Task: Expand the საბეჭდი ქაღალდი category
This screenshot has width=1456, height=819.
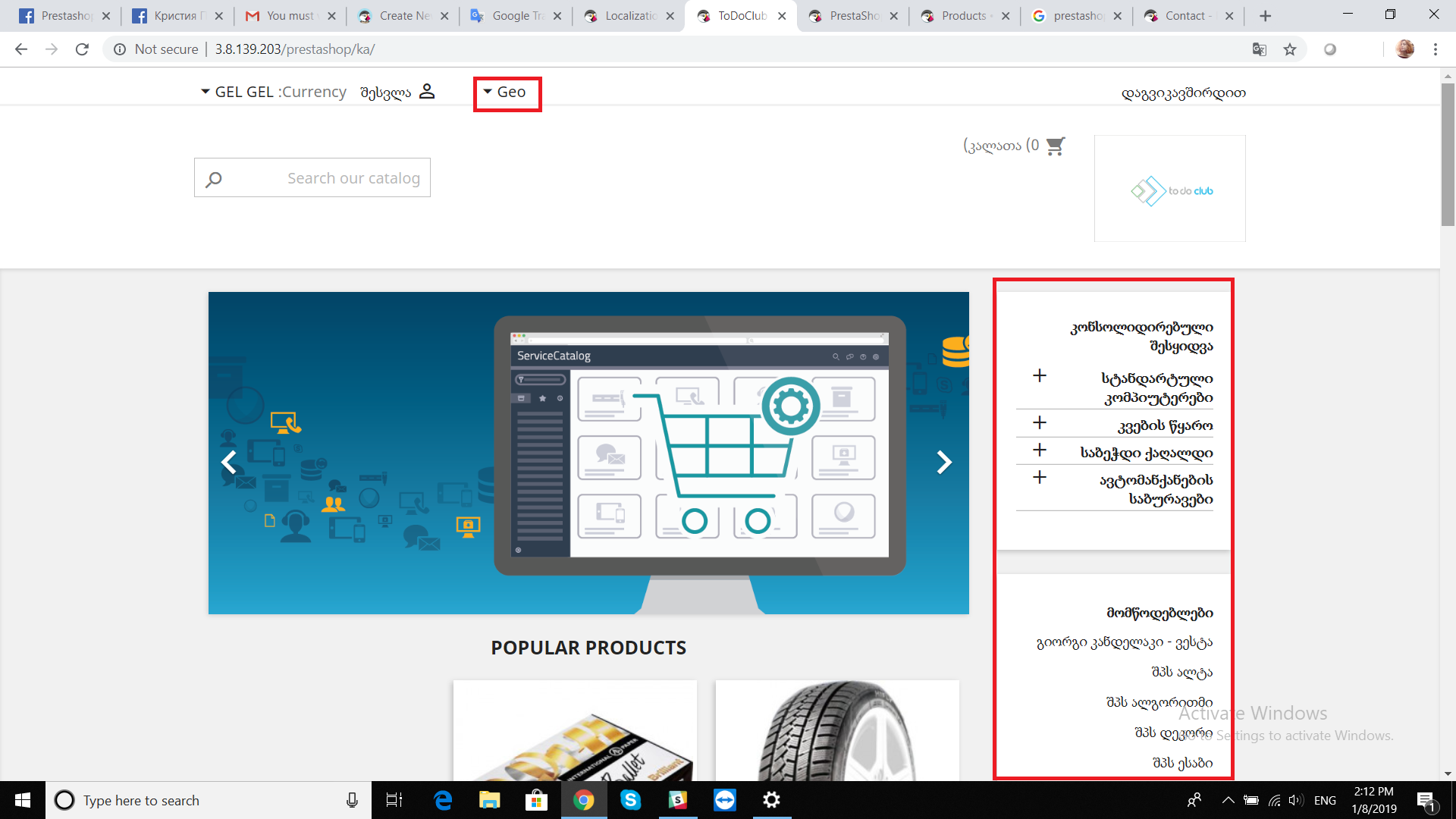Action: 1040,450
